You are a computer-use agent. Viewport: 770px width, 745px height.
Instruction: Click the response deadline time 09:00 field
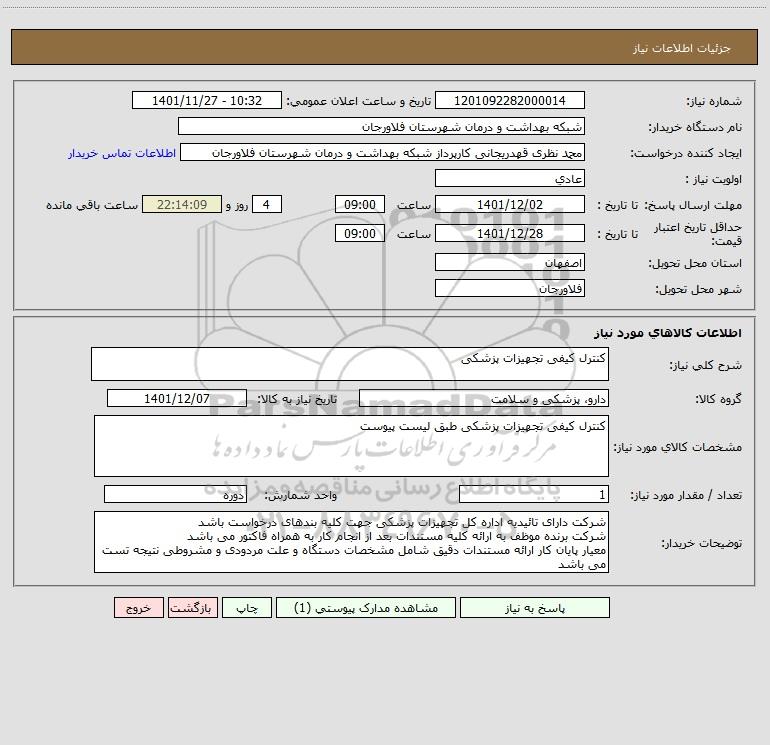pos(359,204)
